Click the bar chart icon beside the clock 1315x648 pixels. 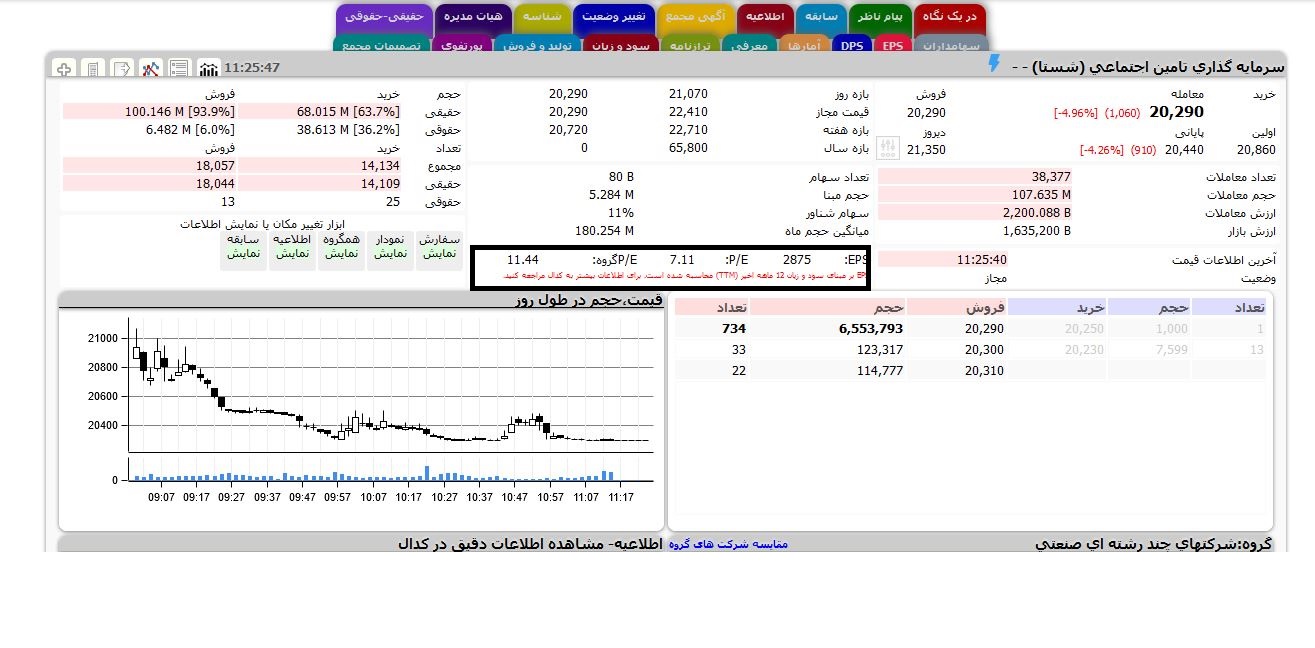[209, 68]
